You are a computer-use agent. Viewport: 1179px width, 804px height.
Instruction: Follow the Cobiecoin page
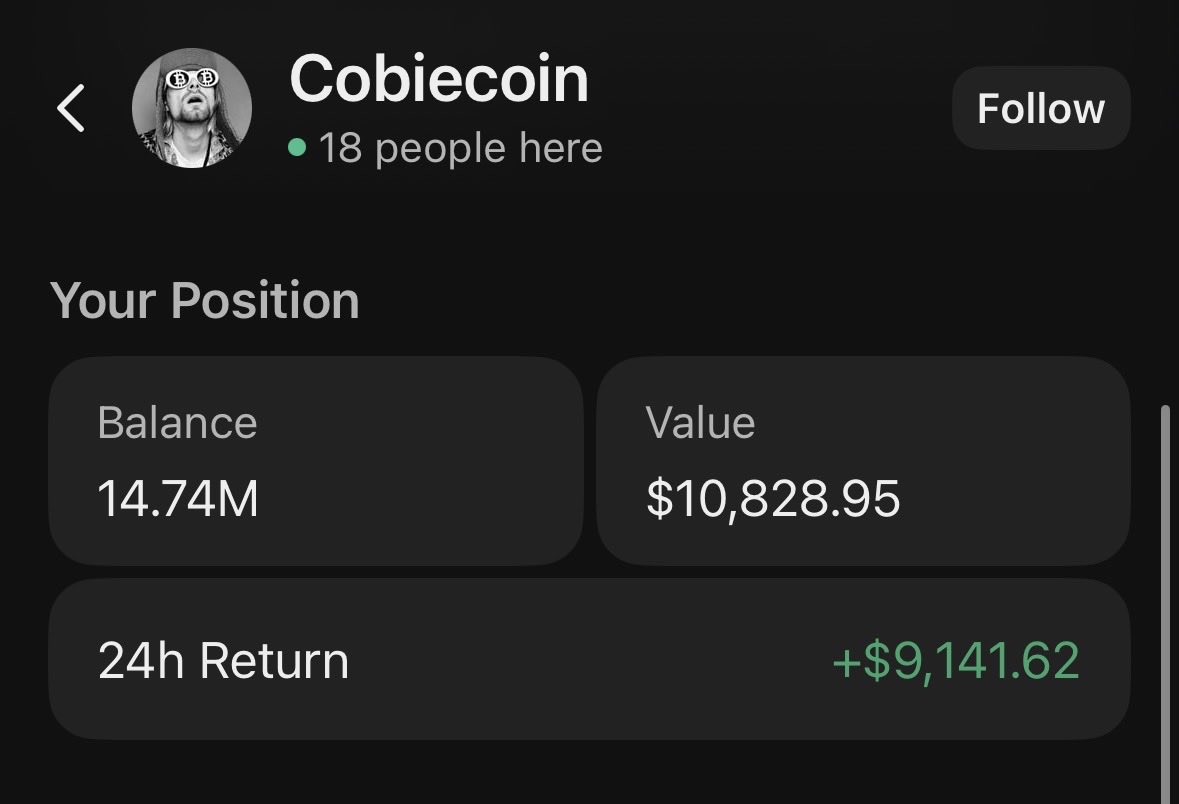pyautogui.click(x=1040, y=108)
